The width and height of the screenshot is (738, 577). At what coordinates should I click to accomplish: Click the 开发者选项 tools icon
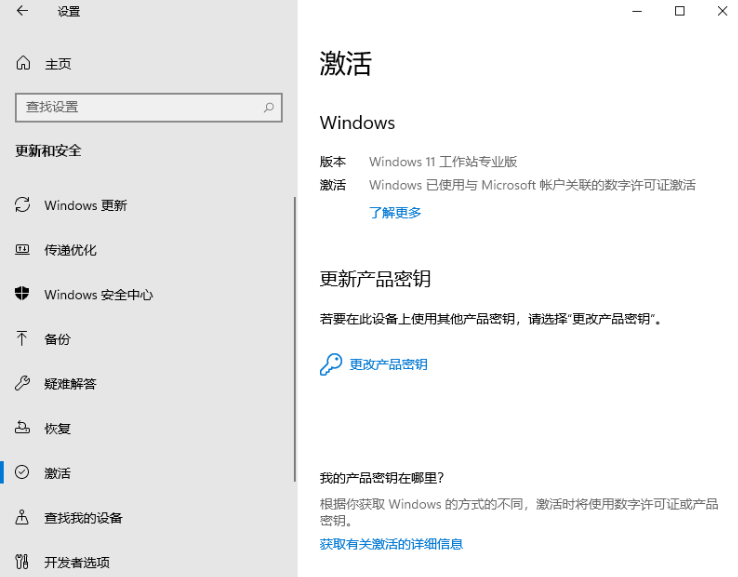(22, 561)
